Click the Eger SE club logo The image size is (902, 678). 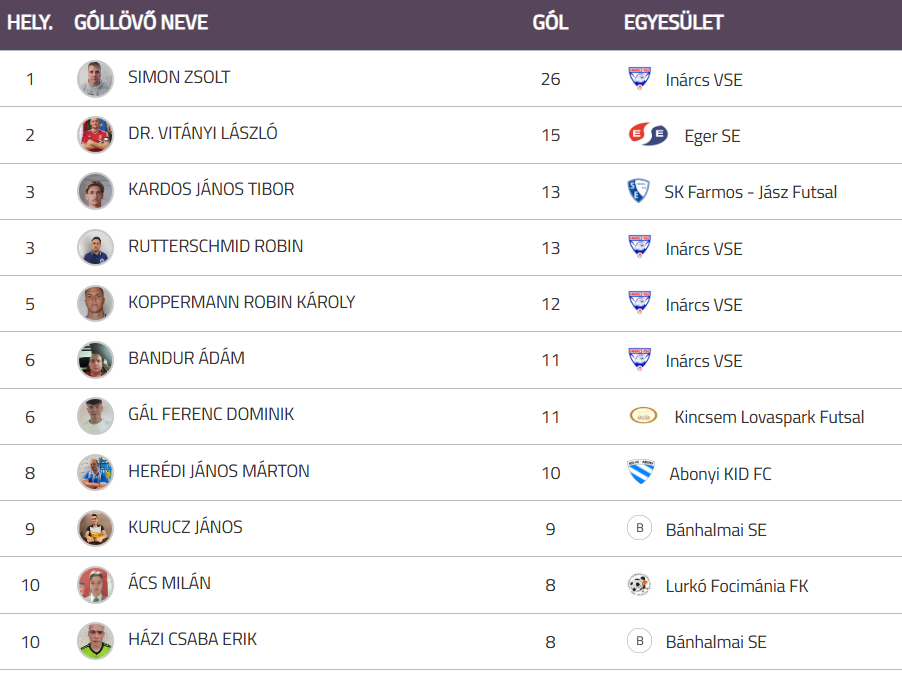[648, 135]
